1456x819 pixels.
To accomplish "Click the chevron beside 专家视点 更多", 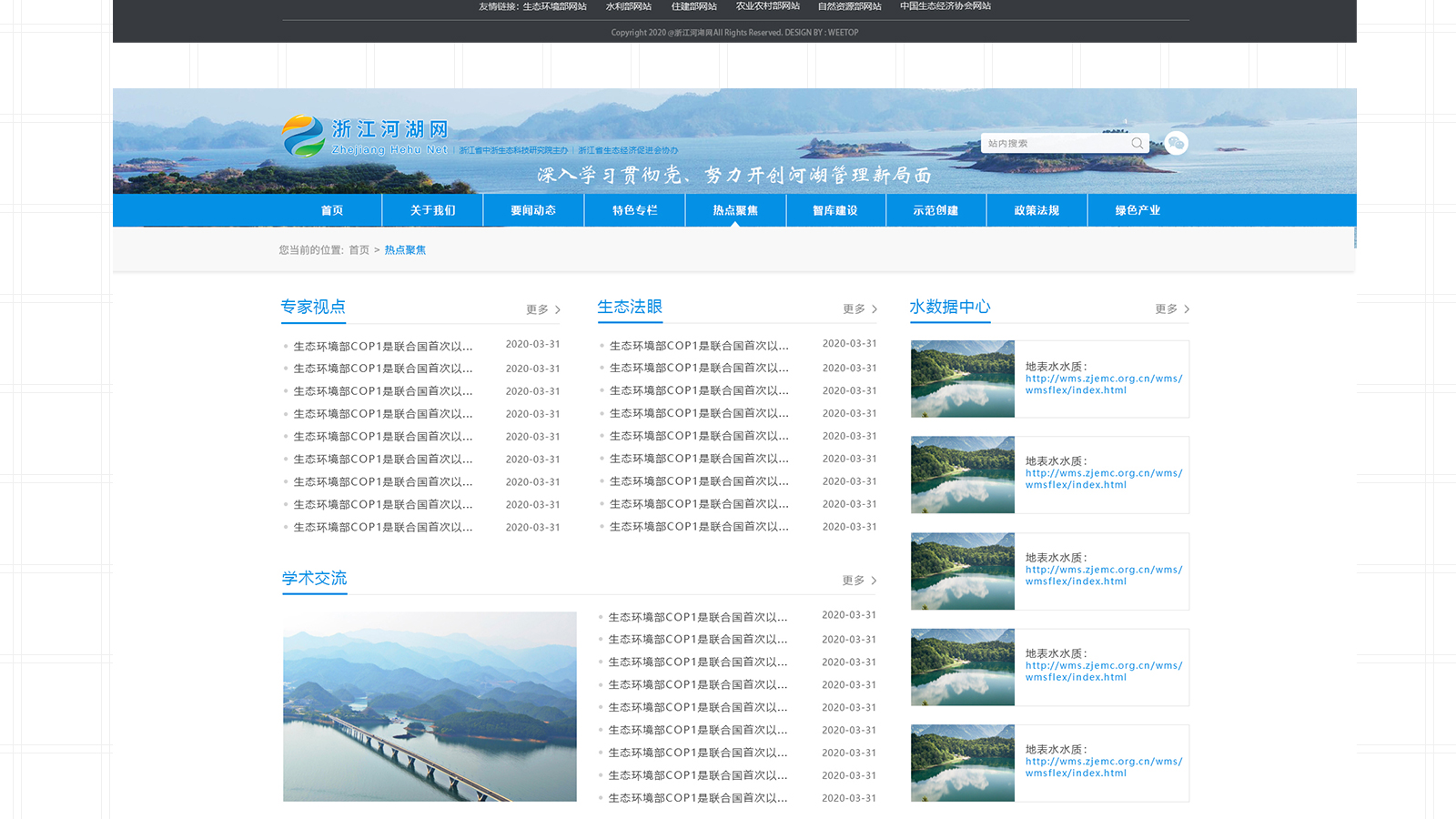I will coord(558,310).
